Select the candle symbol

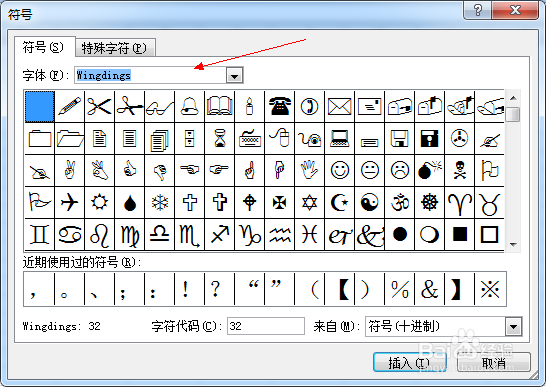[x=249, y=106]
